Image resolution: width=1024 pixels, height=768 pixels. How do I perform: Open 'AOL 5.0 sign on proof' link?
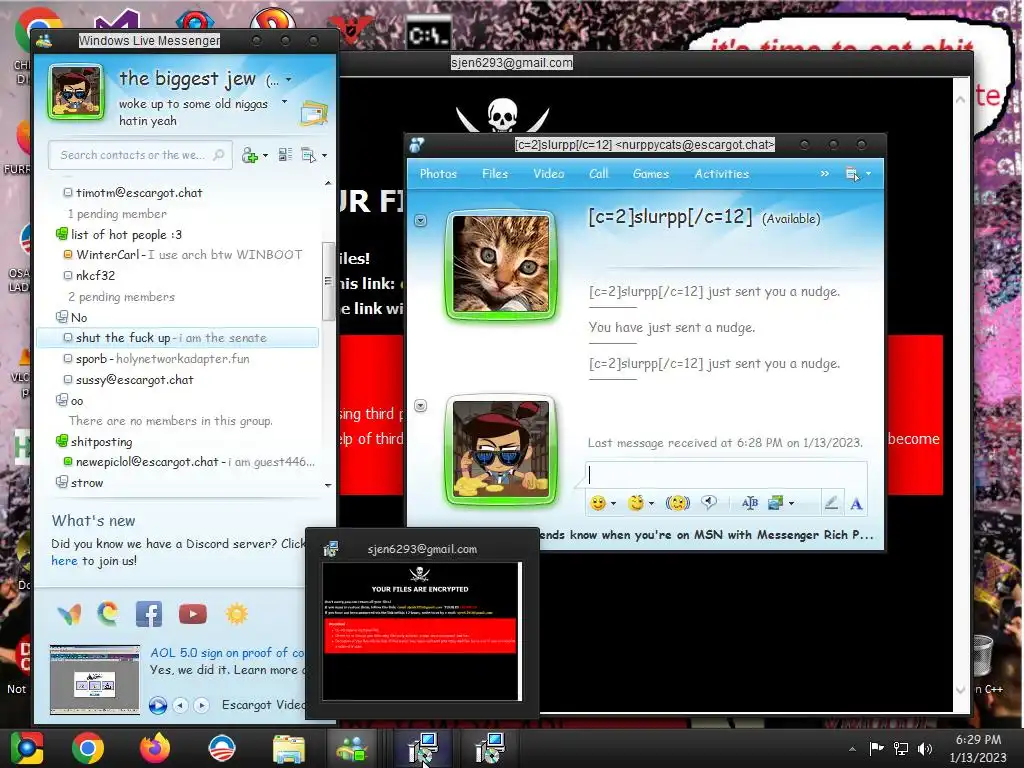[x=227, y=652]
